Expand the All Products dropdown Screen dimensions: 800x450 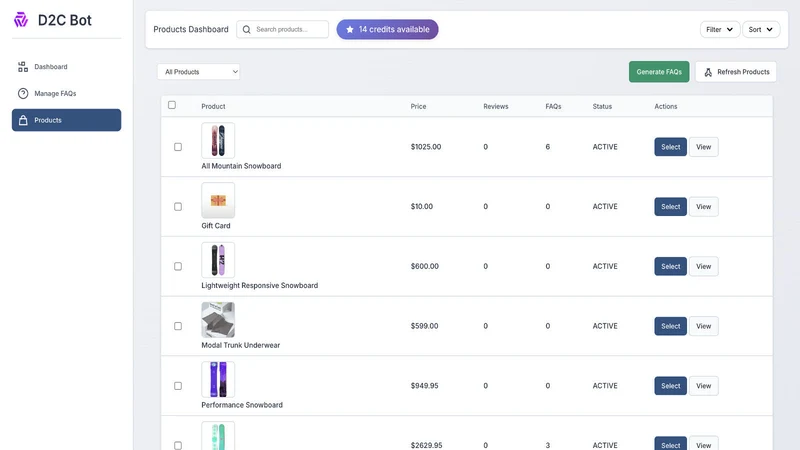[198, 72]
